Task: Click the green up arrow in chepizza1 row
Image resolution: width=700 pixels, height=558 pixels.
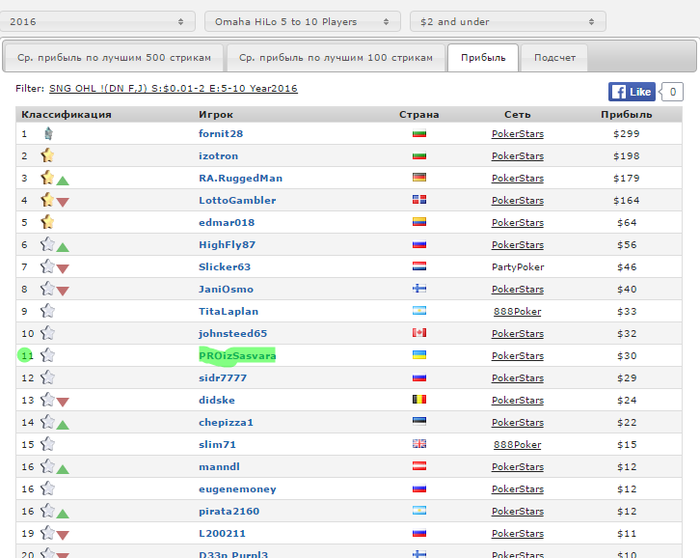Action: pos(62,425)
